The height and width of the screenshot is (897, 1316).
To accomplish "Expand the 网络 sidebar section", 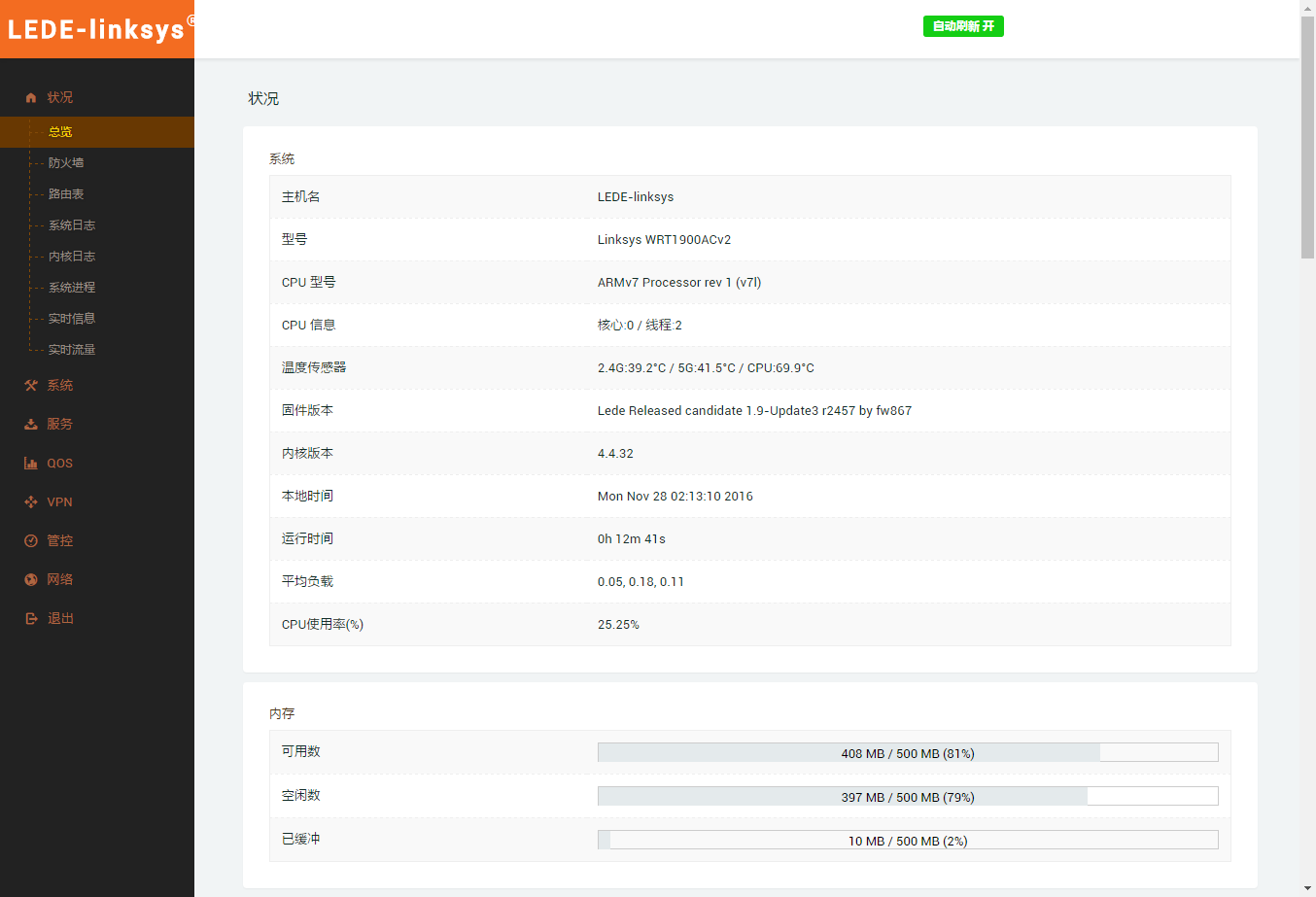I will pyautogui.click(x=60, y=580).
